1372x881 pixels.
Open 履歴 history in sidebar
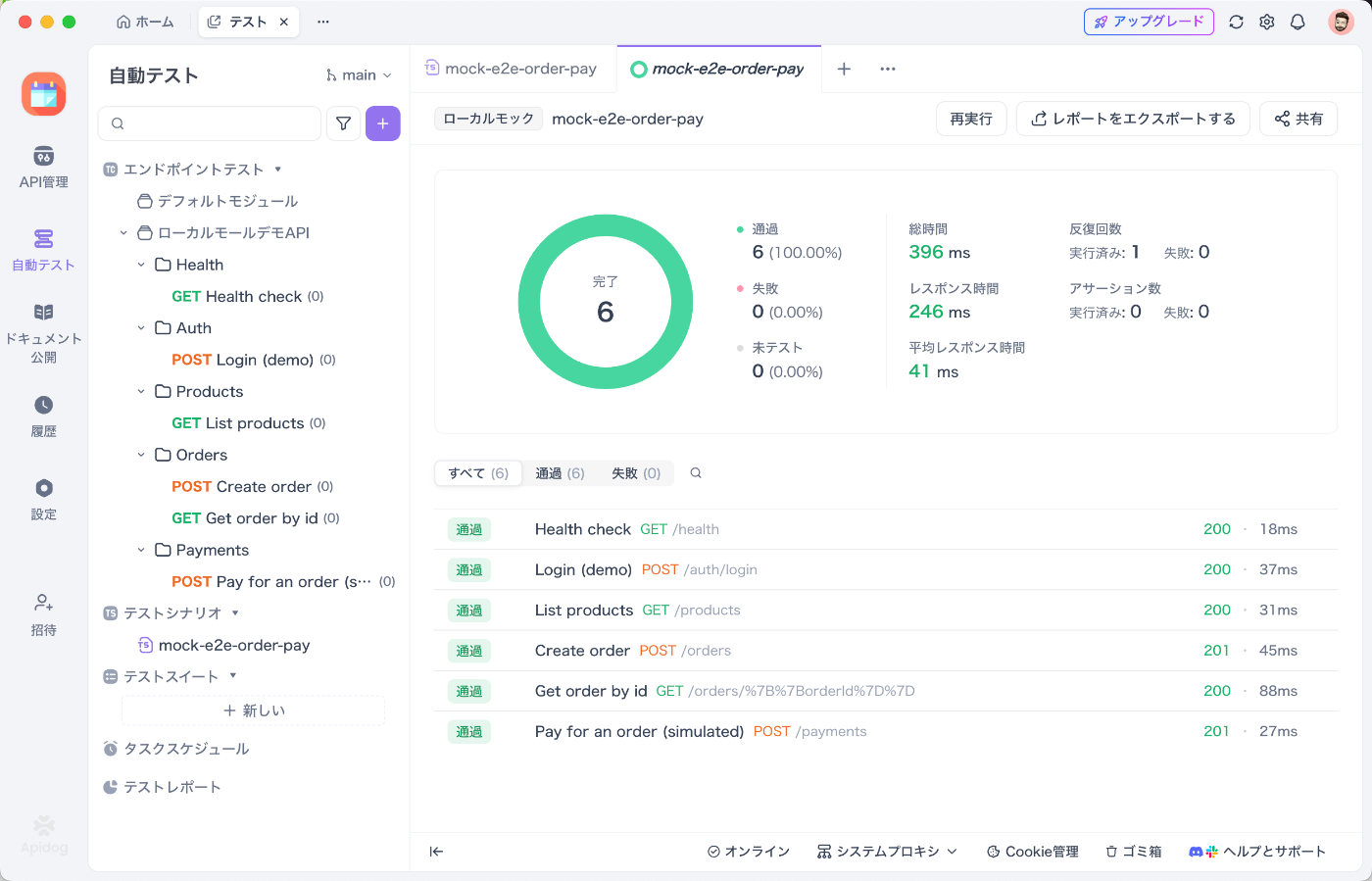[43, 416]
